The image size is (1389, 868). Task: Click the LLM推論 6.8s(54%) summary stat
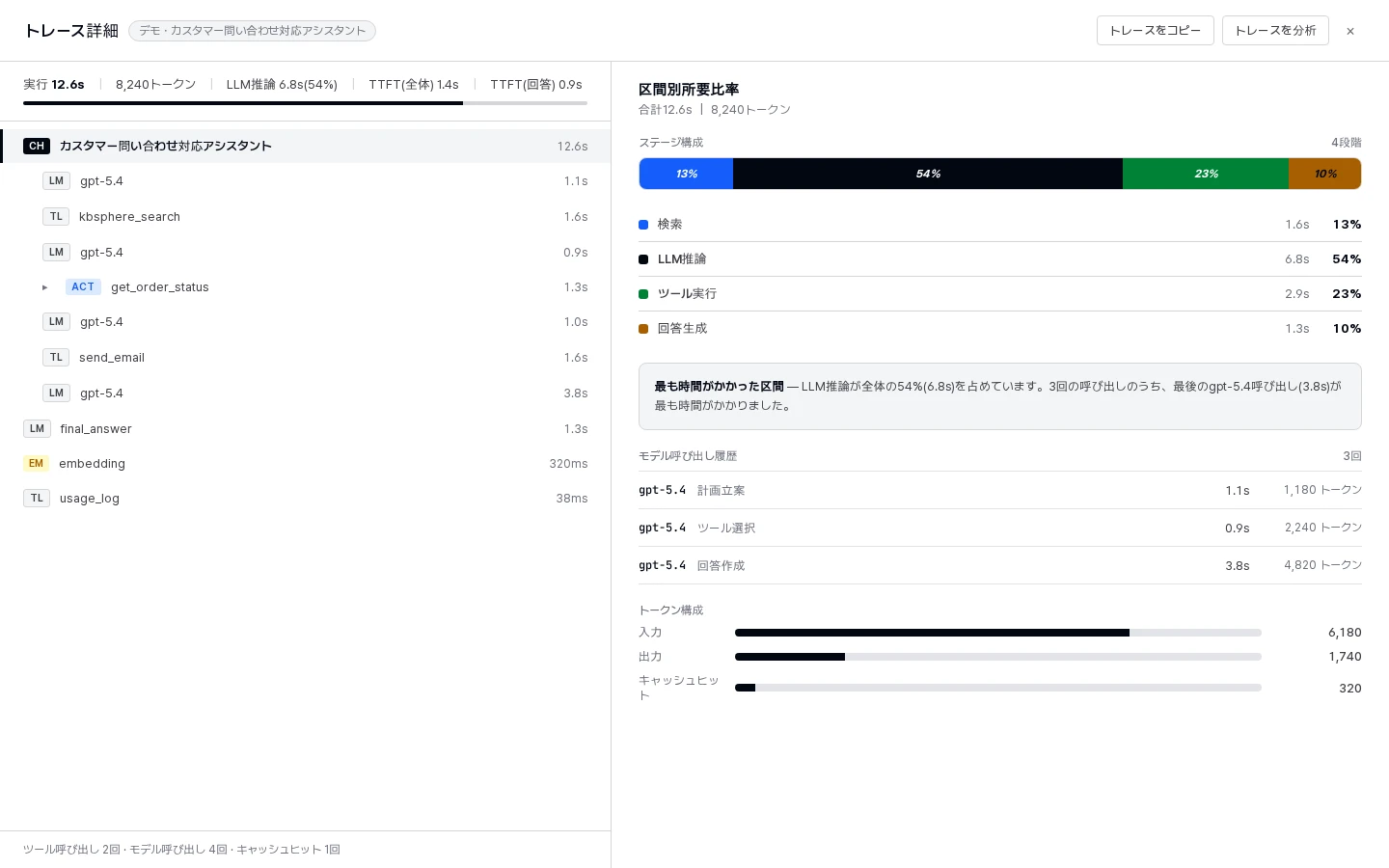click(282, 85)
